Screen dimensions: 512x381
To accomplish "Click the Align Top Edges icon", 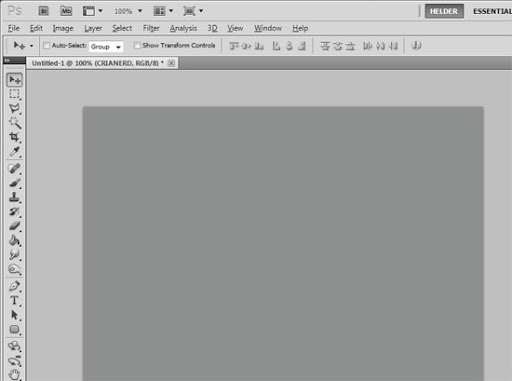I will pos(234,46).
